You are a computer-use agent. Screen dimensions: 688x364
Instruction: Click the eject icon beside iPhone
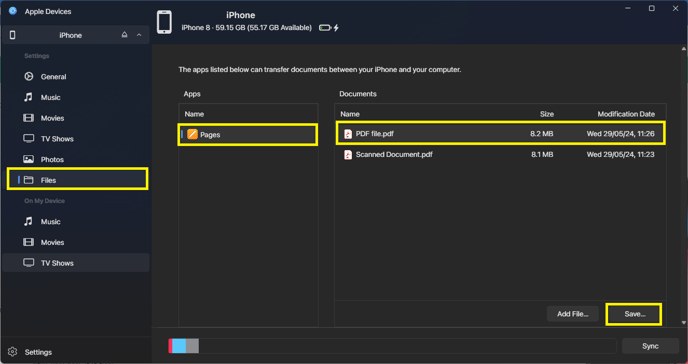(x=124, y=35)
